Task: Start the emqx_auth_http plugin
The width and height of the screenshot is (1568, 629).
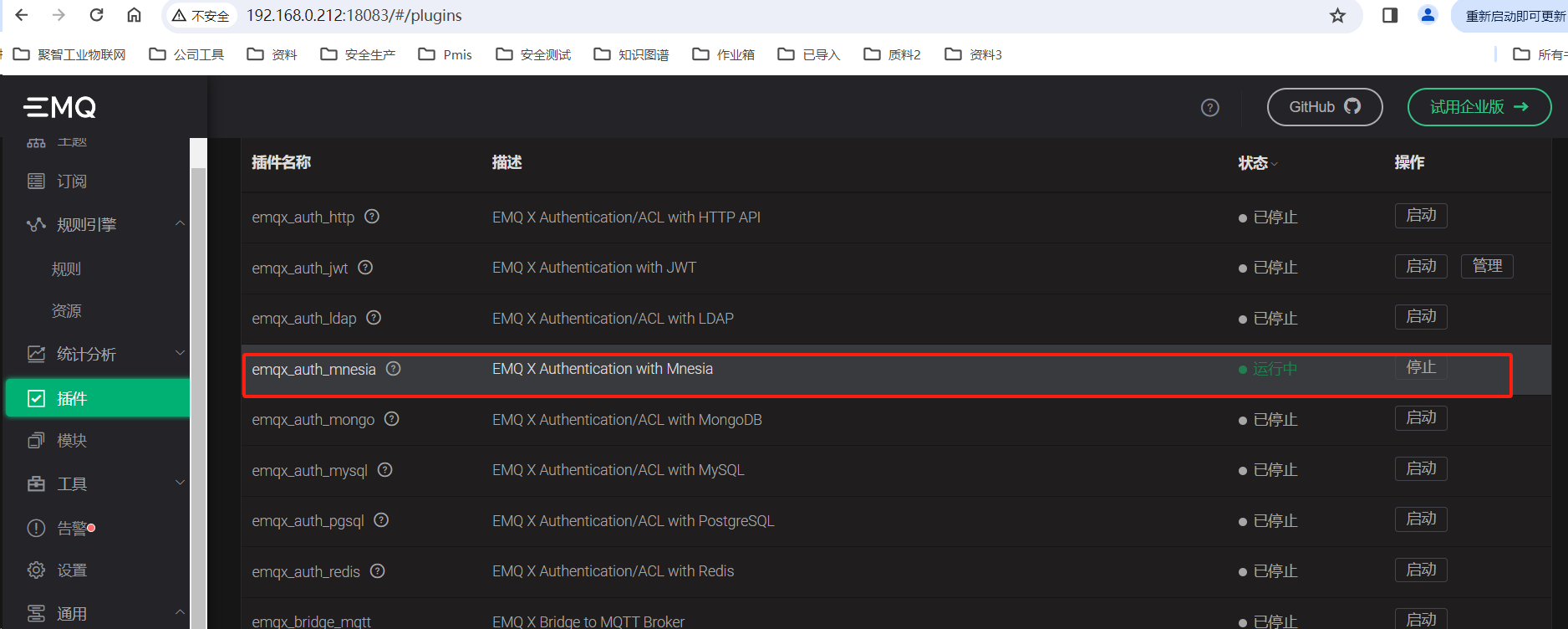Action: [1421, 216]
